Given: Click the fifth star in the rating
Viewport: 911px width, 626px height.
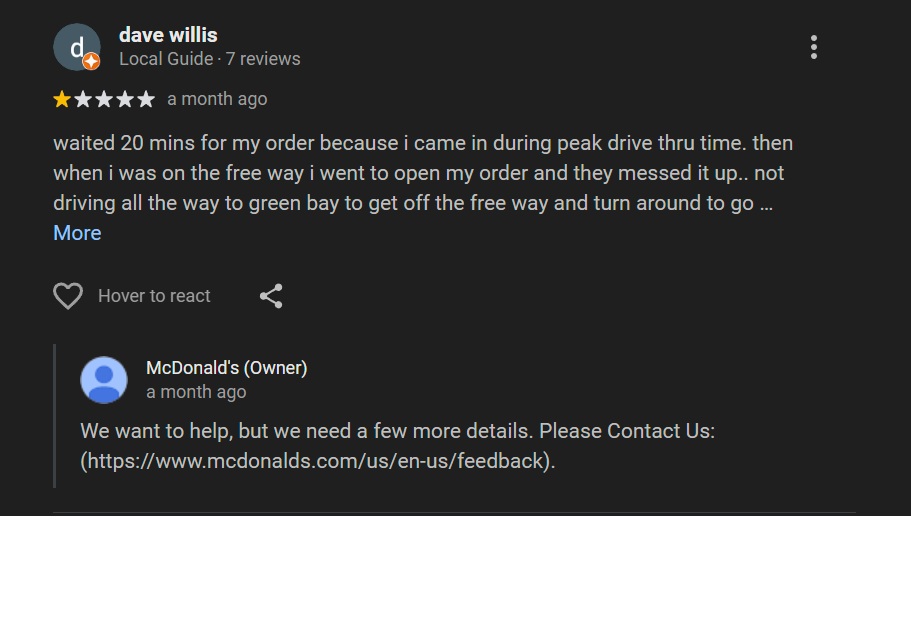Looking at the screenshot, I should (x=146, y=99).
